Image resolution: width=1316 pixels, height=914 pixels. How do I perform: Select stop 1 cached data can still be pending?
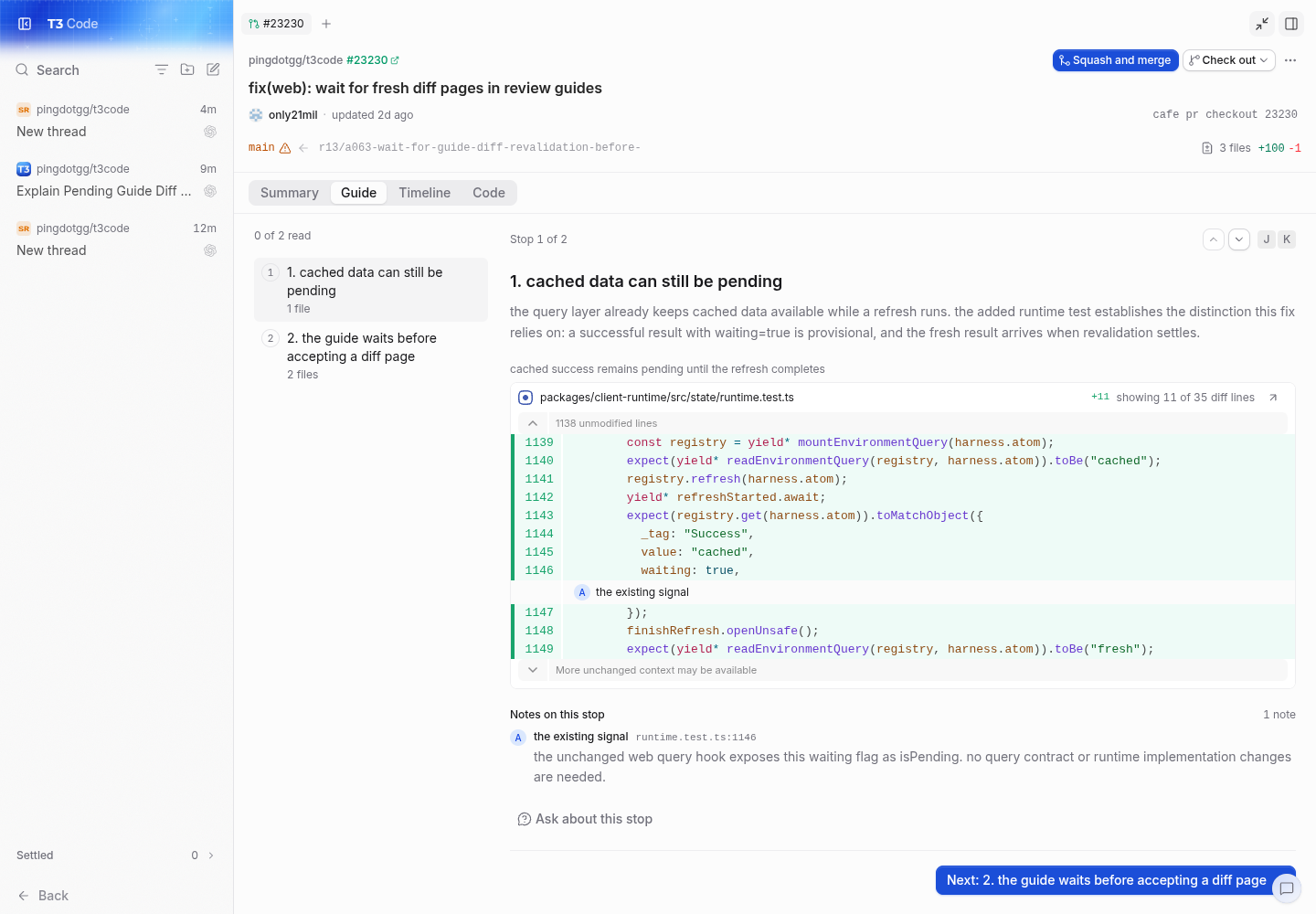pyautogui.click(x=371, y=290)
